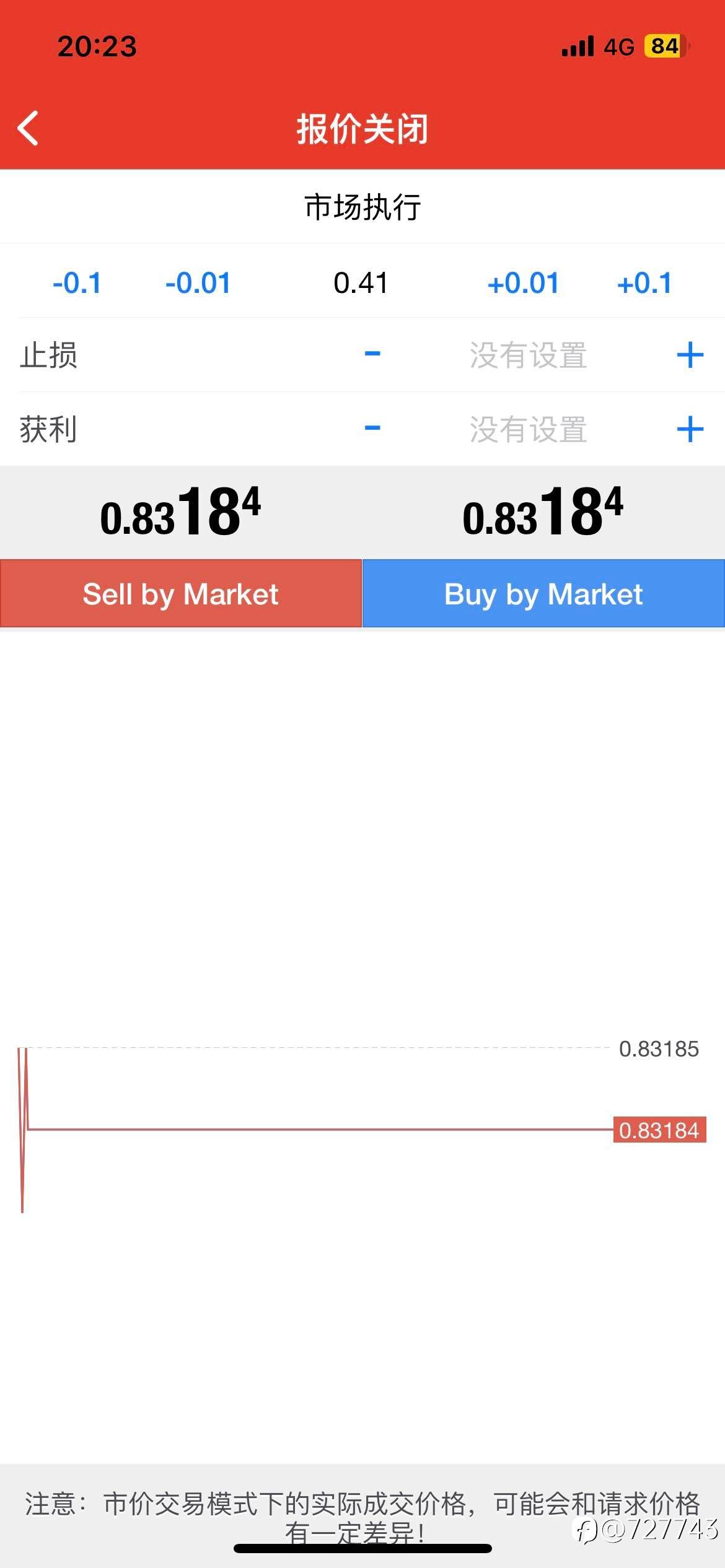Tap the 0.83185 dashed price level label
The width and height of the screenshot is (725, 1568).
point(659,1048)
